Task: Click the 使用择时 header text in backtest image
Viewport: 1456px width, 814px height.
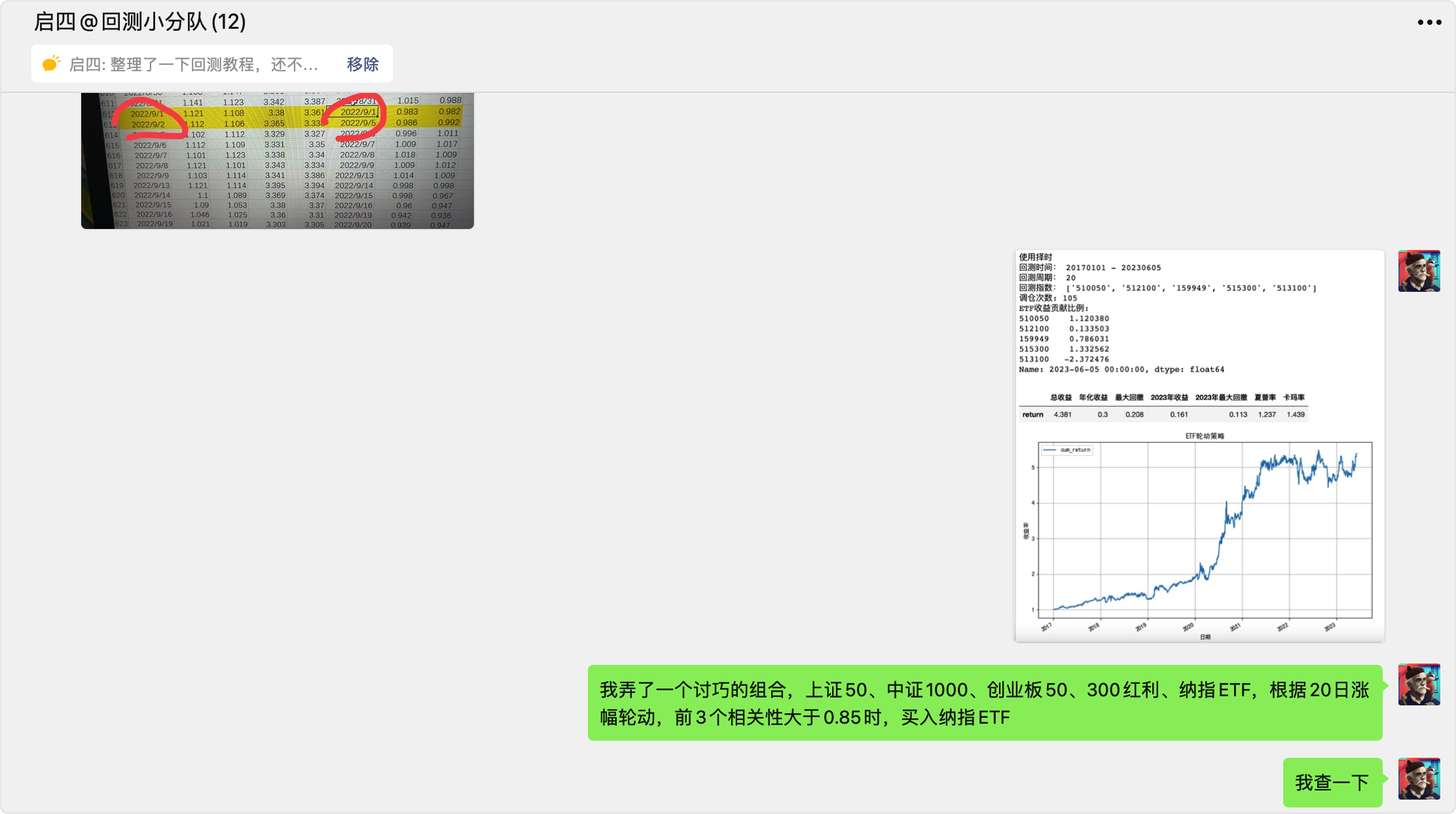Action: pos(1036,257)
